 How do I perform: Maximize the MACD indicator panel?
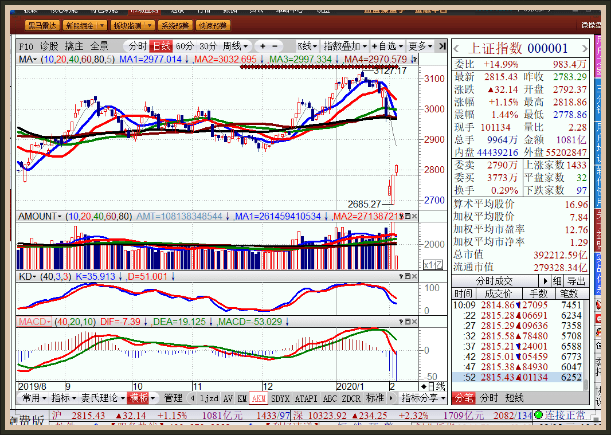pyautogui.click(x=408, y=322)
